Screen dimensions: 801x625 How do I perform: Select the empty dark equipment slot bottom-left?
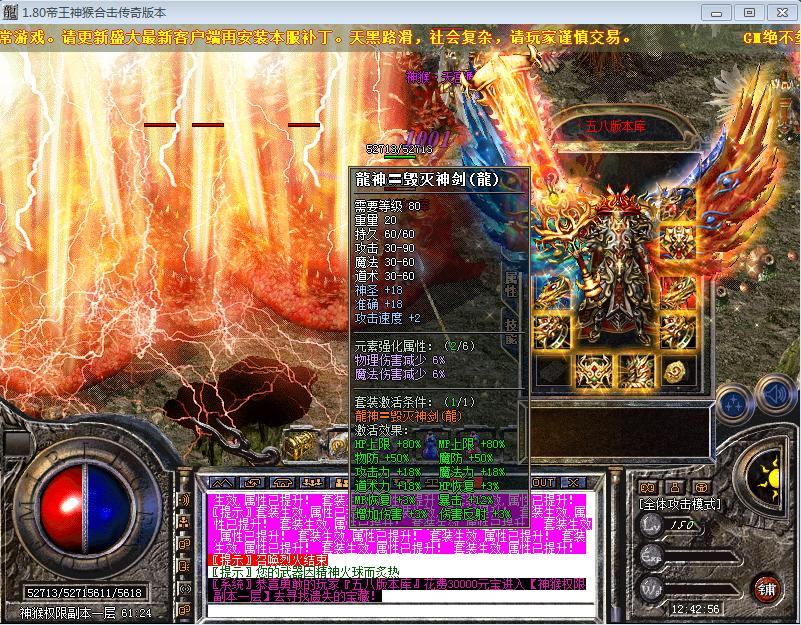pyautogui.click(x=552, y=372)
